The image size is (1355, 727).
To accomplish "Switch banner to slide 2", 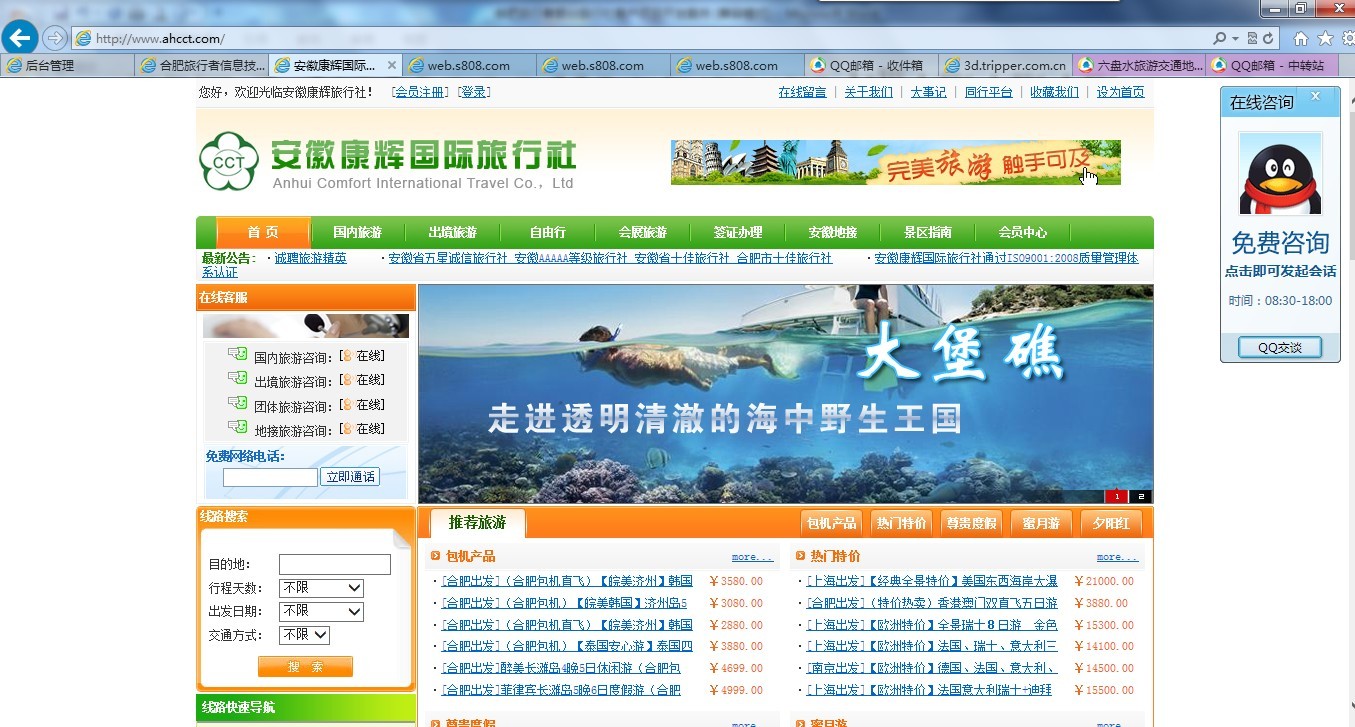I will [1141, 496].
